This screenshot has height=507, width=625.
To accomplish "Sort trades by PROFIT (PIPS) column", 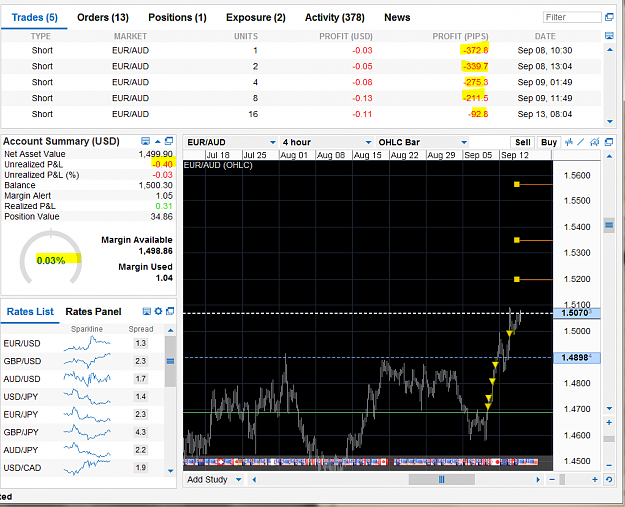I will 460,36.
